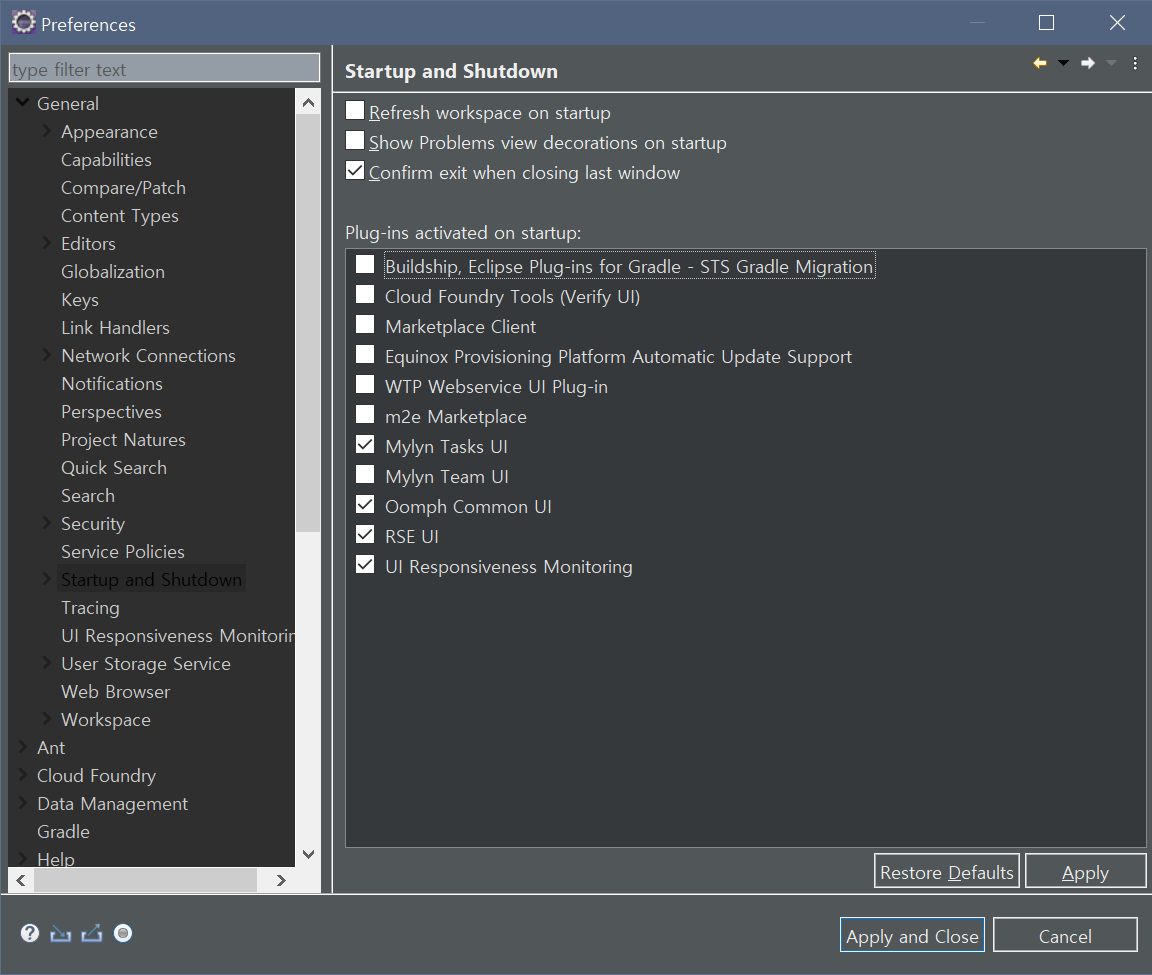1152x975 pixels.
Task: Click Apply and Close
Action: coord(912,935)
